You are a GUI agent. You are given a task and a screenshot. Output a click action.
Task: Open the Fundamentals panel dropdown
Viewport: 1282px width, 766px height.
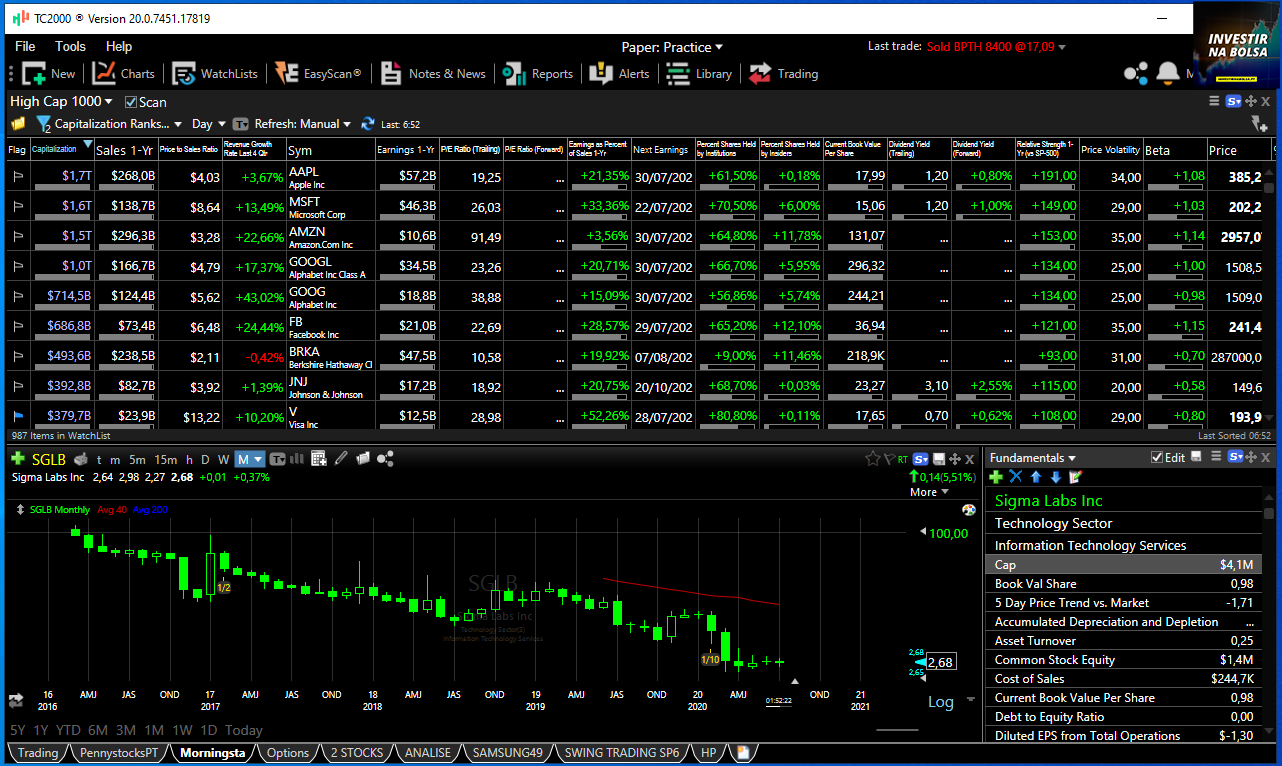pyautogui.click(x=1033, y=458)
